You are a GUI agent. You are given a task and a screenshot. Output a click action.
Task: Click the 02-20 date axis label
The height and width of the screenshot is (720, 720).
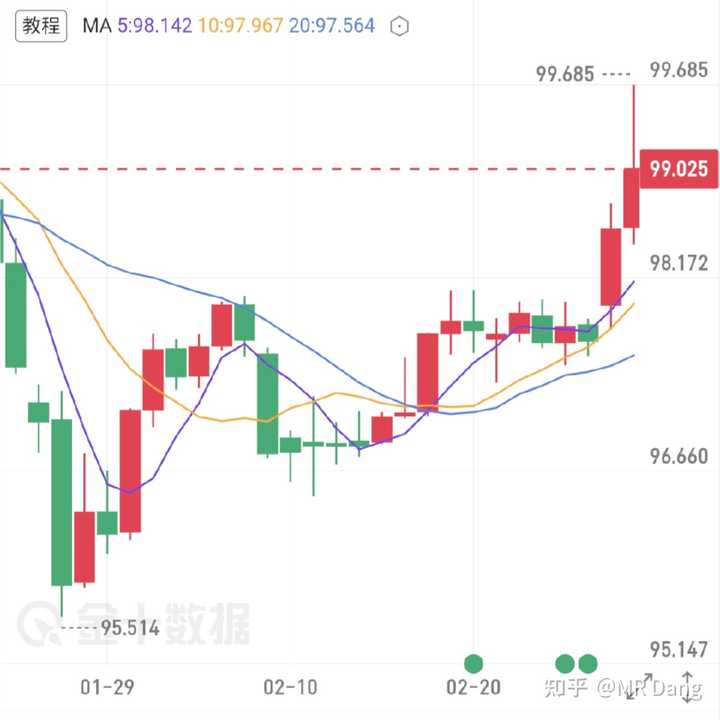[473, 687]
